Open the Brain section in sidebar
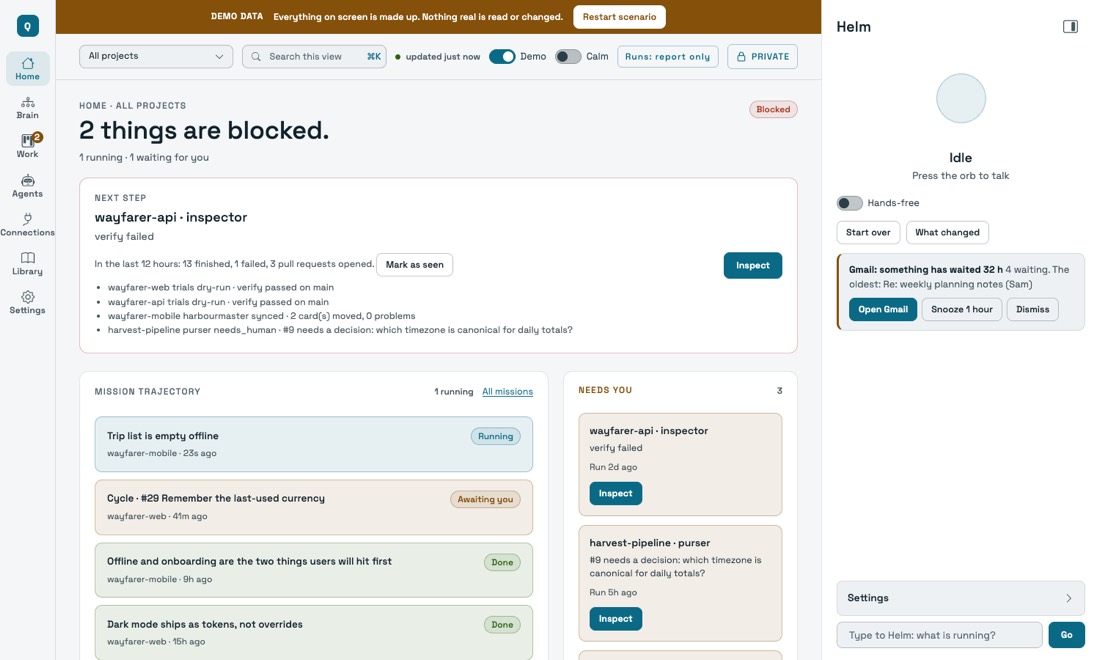 27,107
